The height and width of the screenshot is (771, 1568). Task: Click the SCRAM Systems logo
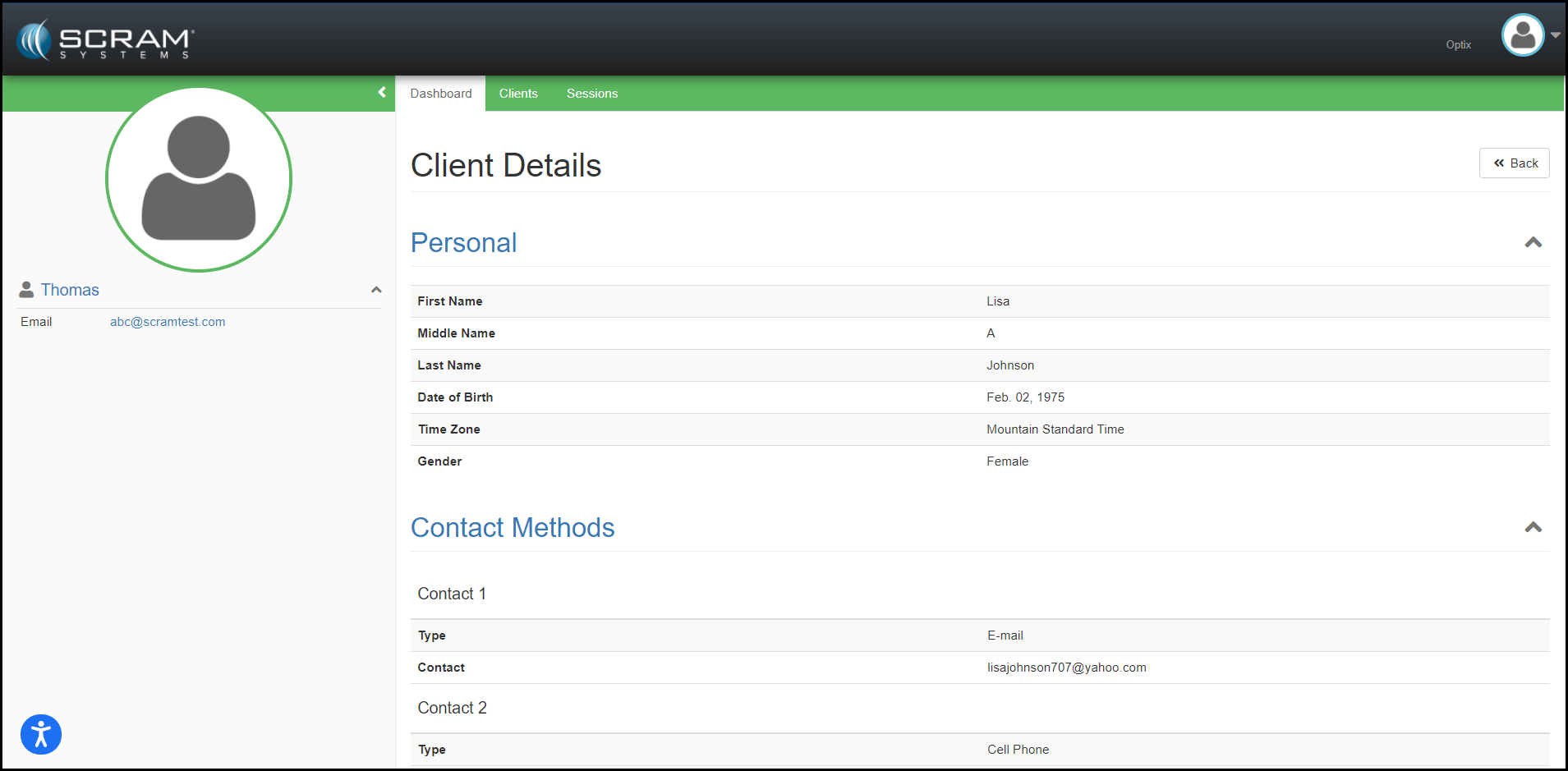pyautogui.click(x=105, y=40)
